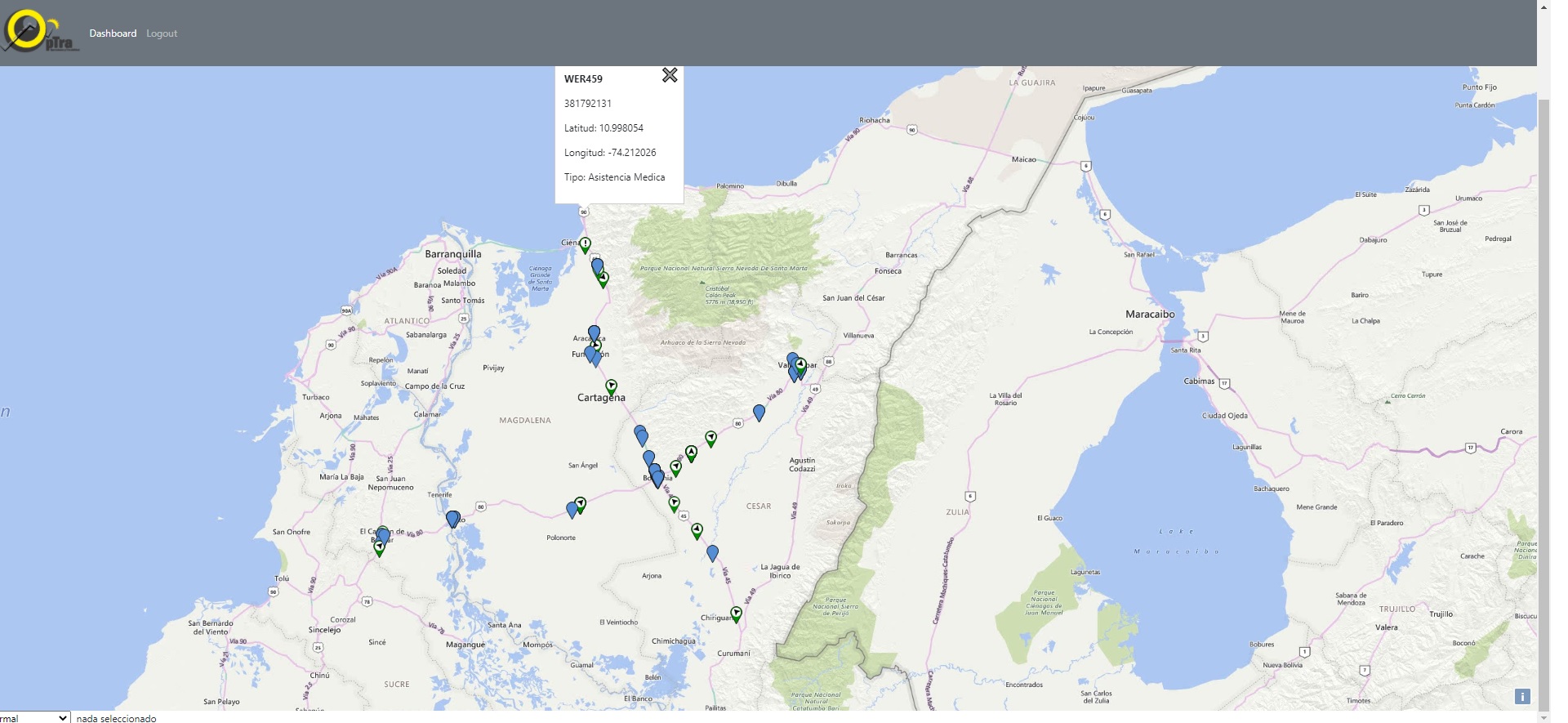The width and height of the screenshot is (1568, 723).
Task: Select green vehicle marker on Via 45 south of Bosconia
Action: pos(674,504)
